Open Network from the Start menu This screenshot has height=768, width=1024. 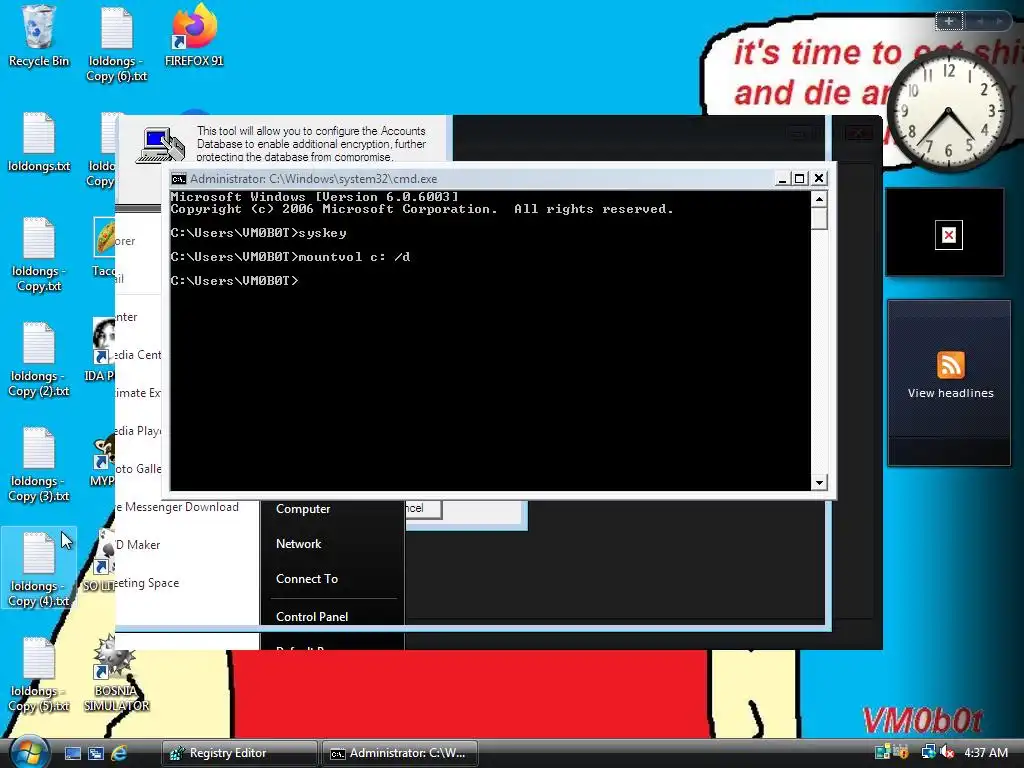pos(298,544)
